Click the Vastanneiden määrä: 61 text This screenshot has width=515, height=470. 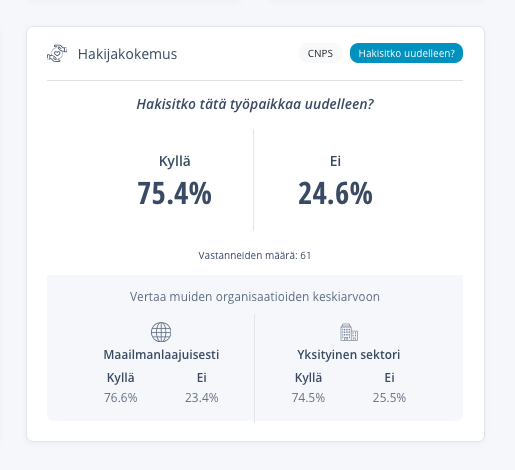(x=255, y=255)
